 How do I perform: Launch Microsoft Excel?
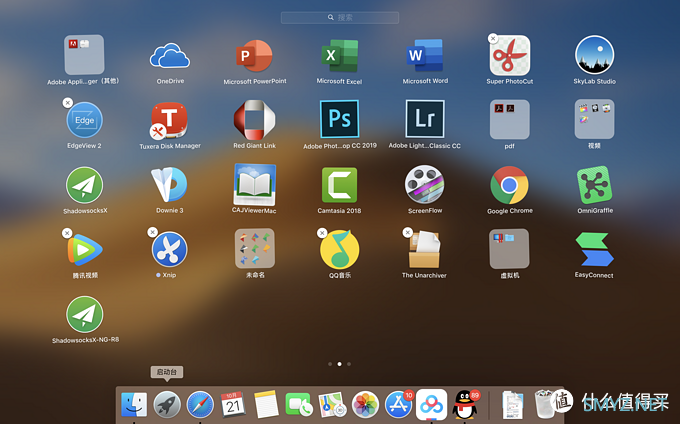[340, 55]
